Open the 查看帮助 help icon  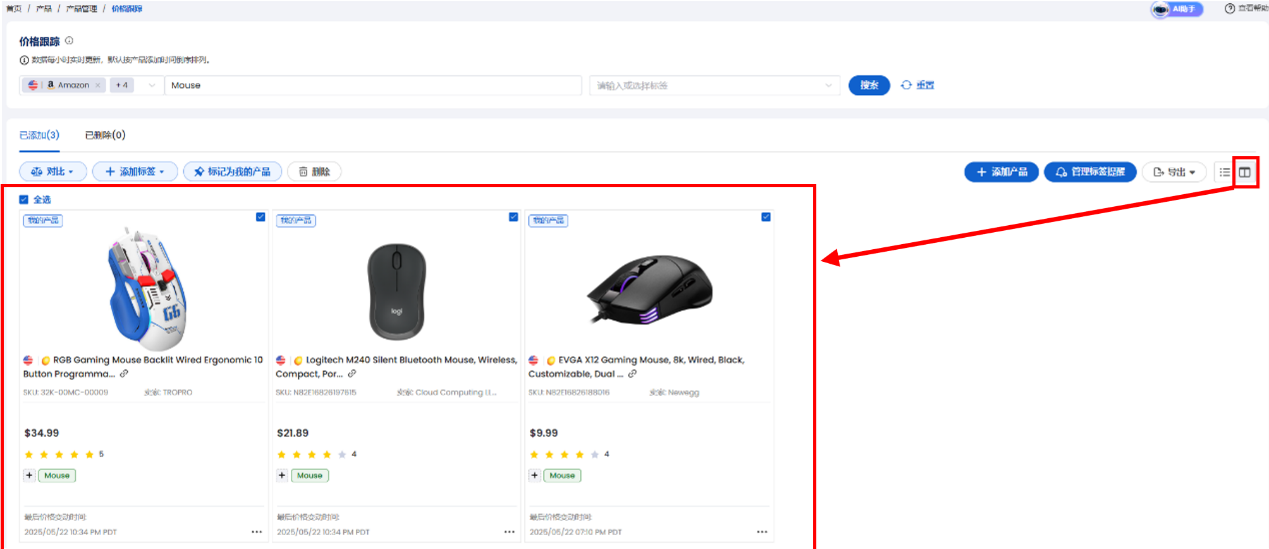point(1230,9)
